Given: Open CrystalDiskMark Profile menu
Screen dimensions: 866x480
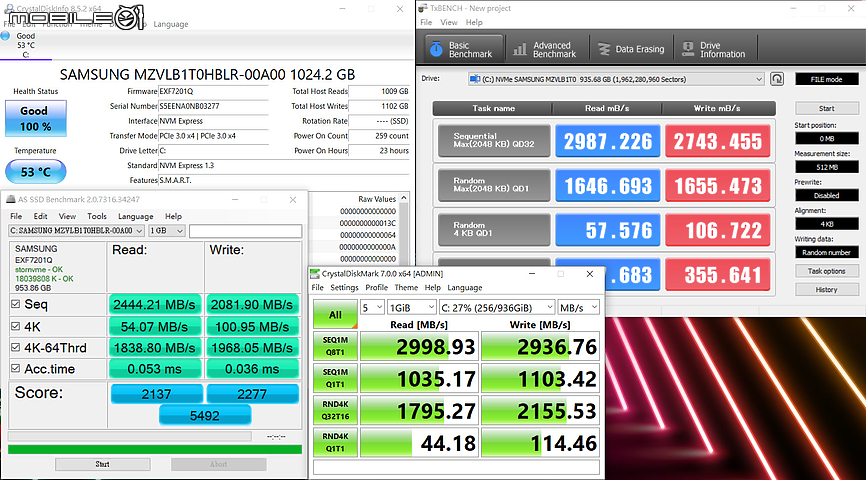Looking at the screenshot, I should click(x=376, y=287).
